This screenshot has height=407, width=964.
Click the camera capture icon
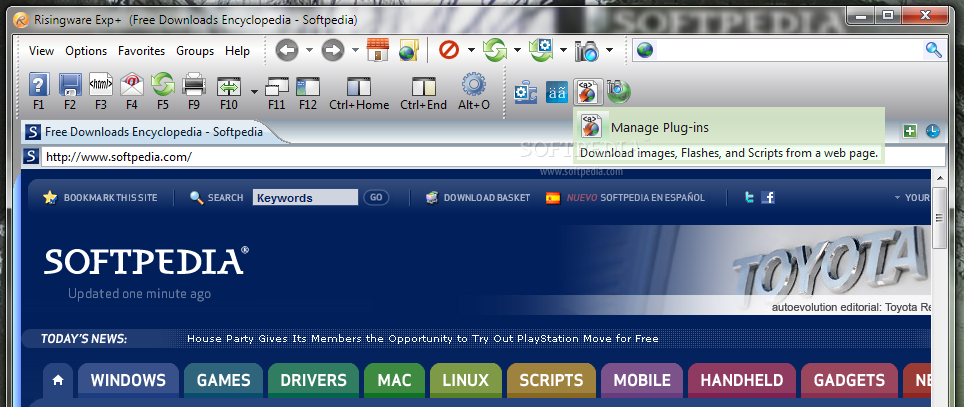pos(587,50)
